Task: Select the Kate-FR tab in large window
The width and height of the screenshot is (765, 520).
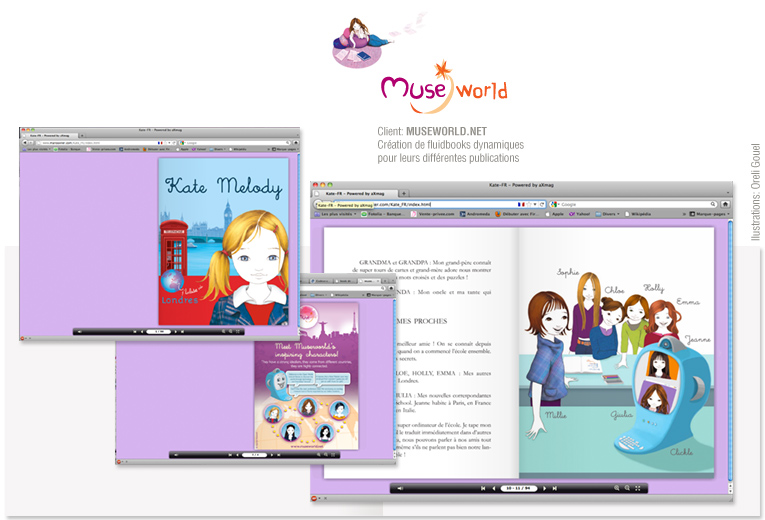Action: [355, 194]
